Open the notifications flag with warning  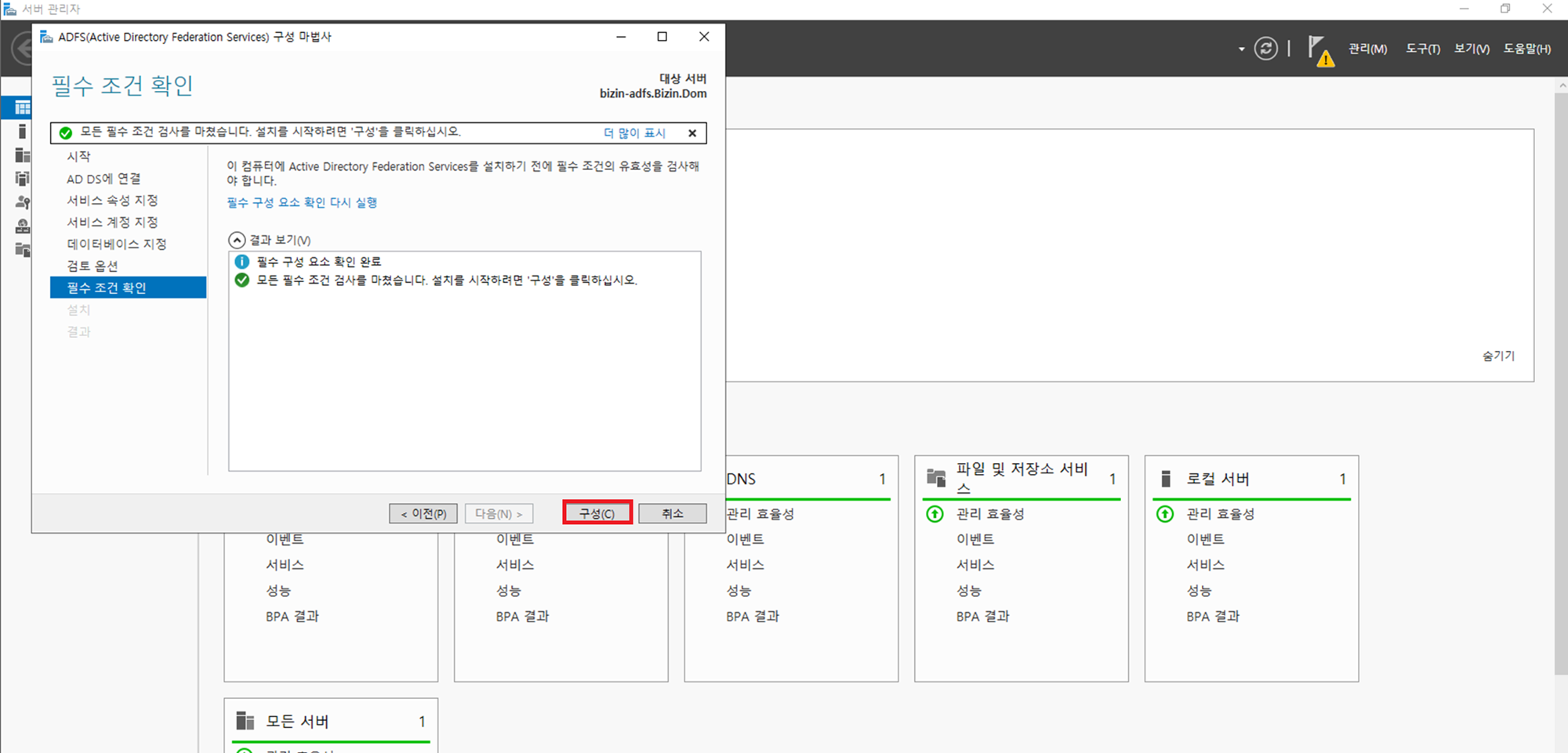click(x=1321, y=52)
